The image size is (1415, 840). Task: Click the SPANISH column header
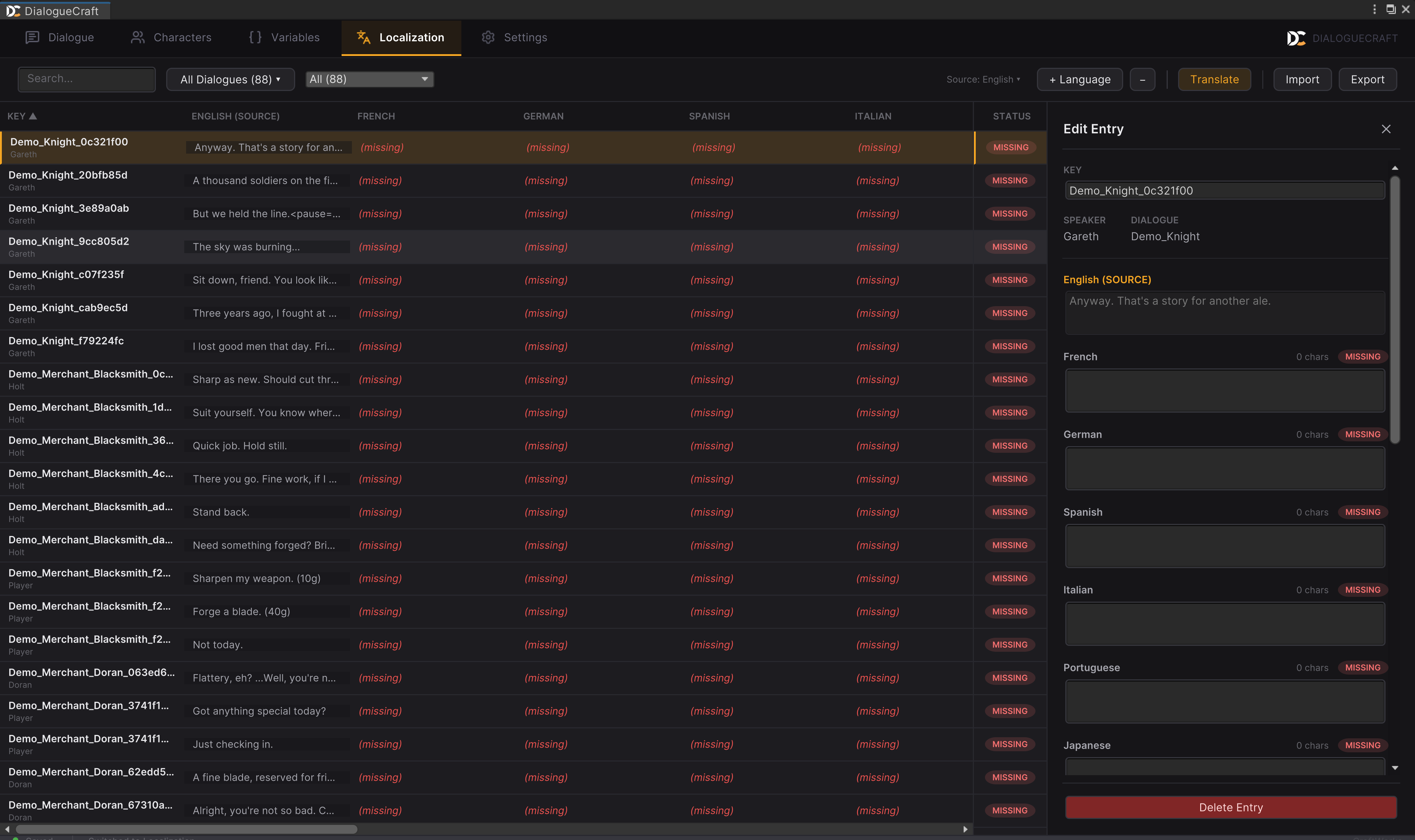point(709,116)
